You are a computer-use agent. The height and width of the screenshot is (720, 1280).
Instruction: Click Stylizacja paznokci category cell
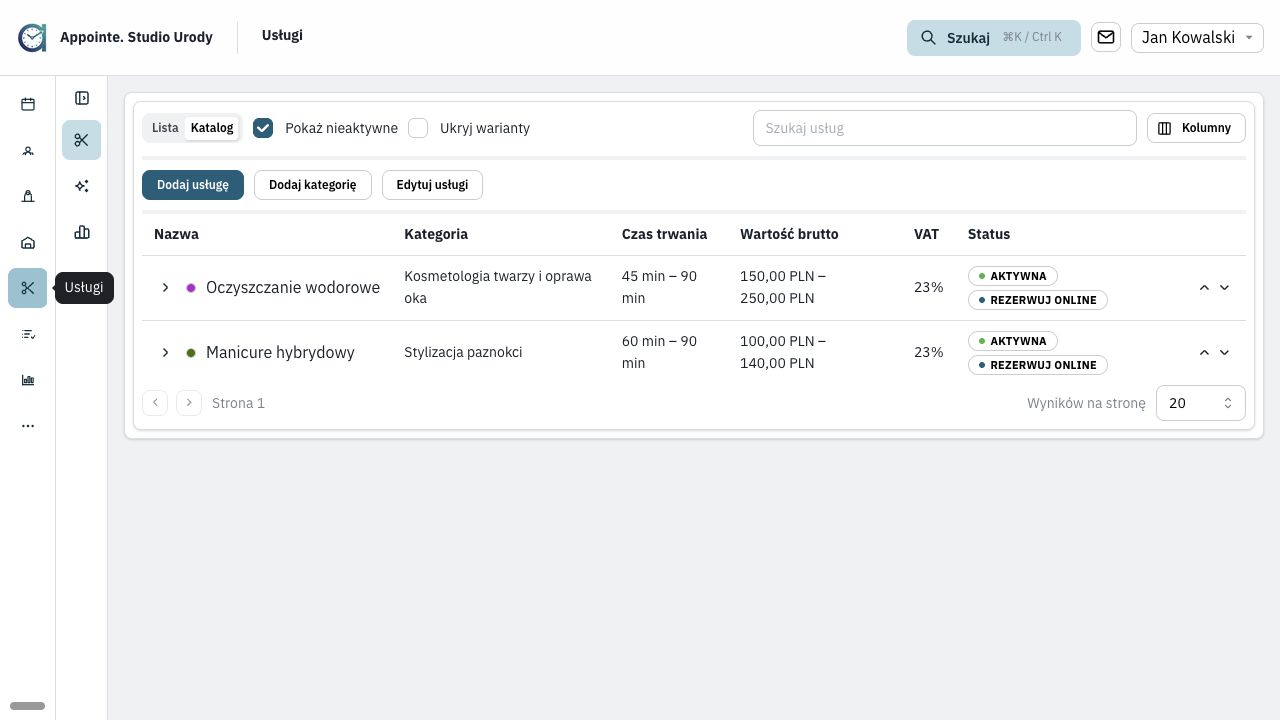(463, 352)
